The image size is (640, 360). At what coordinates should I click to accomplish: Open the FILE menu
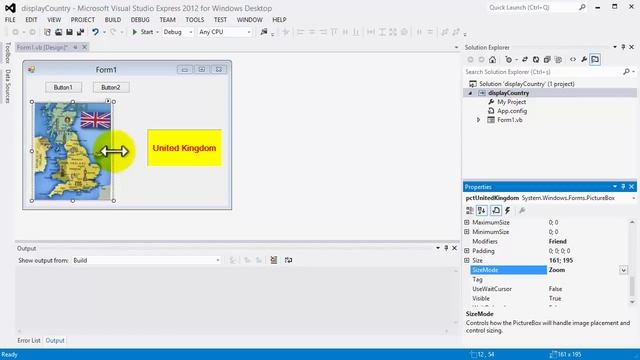10,20
